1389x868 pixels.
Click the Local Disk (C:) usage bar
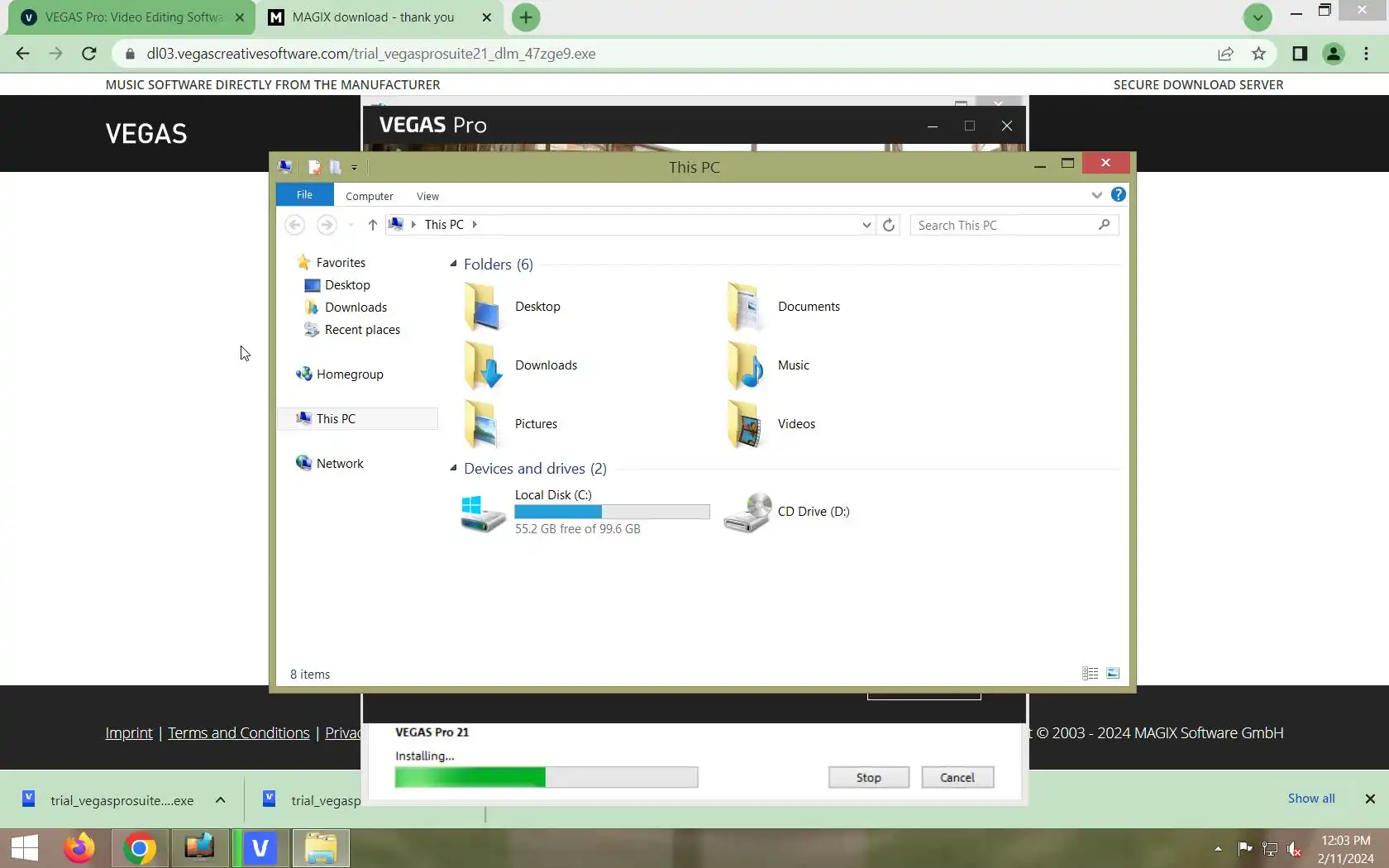pyautogui.click(x=612, y=512)
